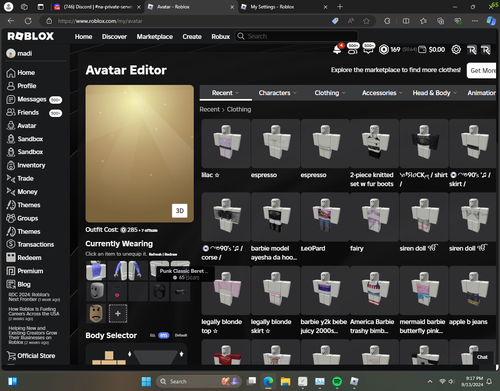The height and width of the screenshot is (391, 500).
Task: Open Official Store cart icon in sidebar
Action: (11, 356)
